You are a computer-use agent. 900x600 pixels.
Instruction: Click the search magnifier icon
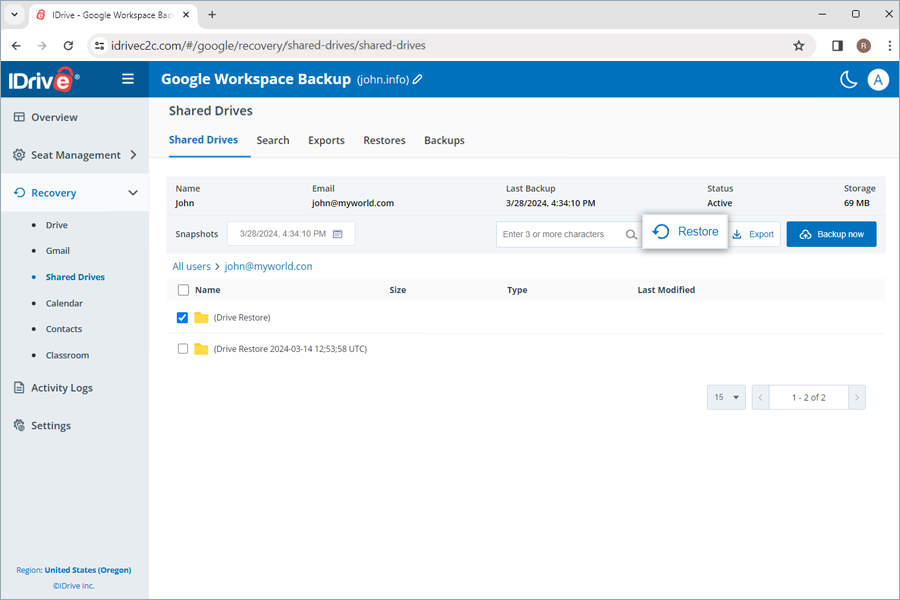pos(632,232)
